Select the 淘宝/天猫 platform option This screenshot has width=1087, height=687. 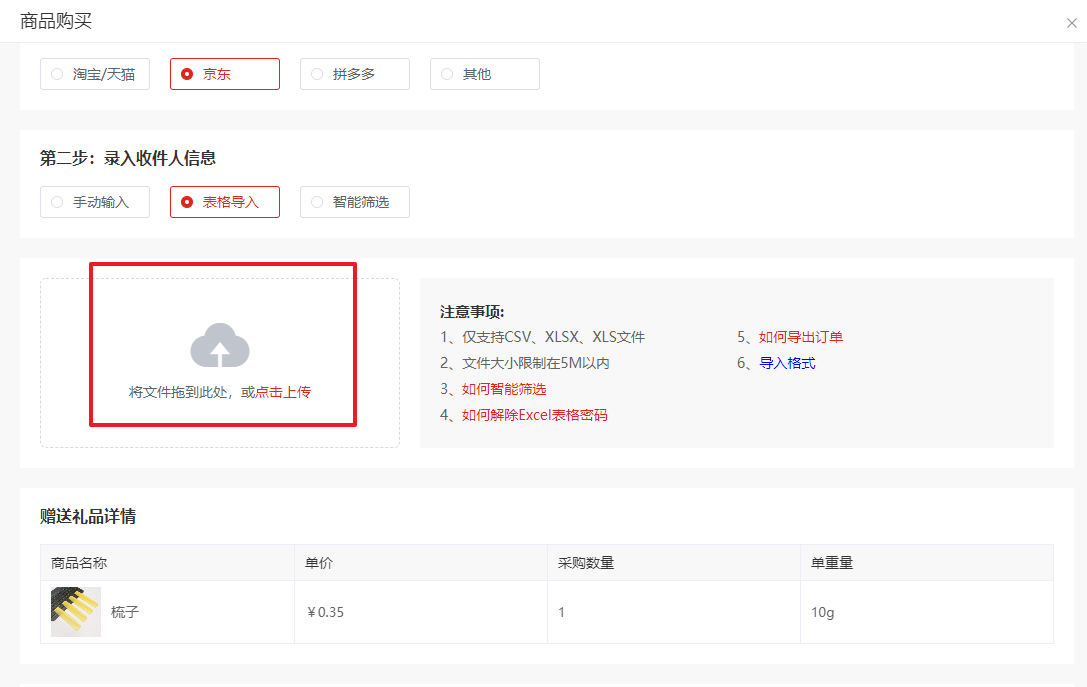click(95, 74)
